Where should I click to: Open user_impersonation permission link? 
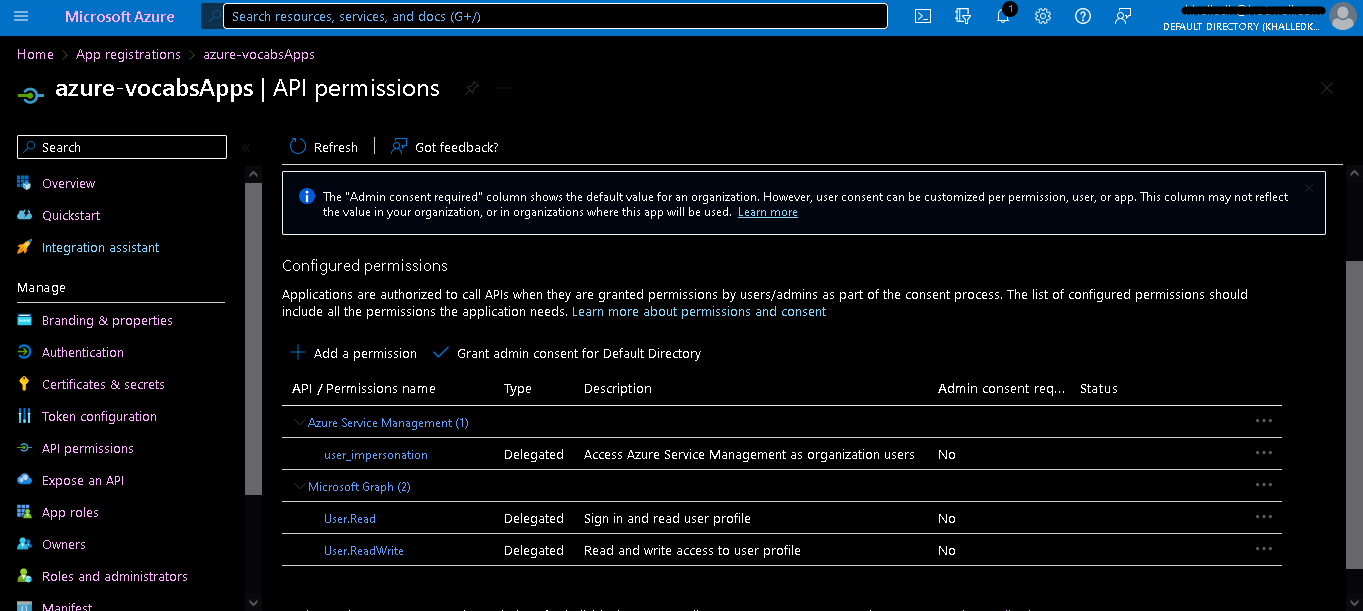pyautogui.click(x=376, y=455)
